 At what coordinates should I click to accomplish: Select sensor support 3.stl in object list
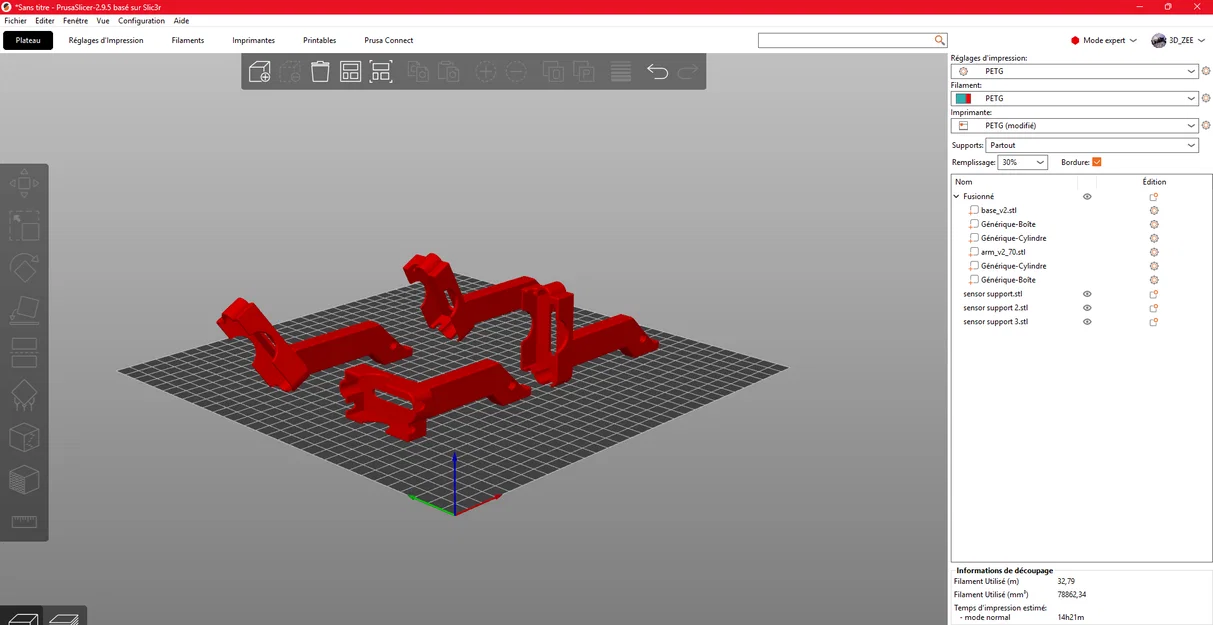pyautogui.click(x=996, y=322)
